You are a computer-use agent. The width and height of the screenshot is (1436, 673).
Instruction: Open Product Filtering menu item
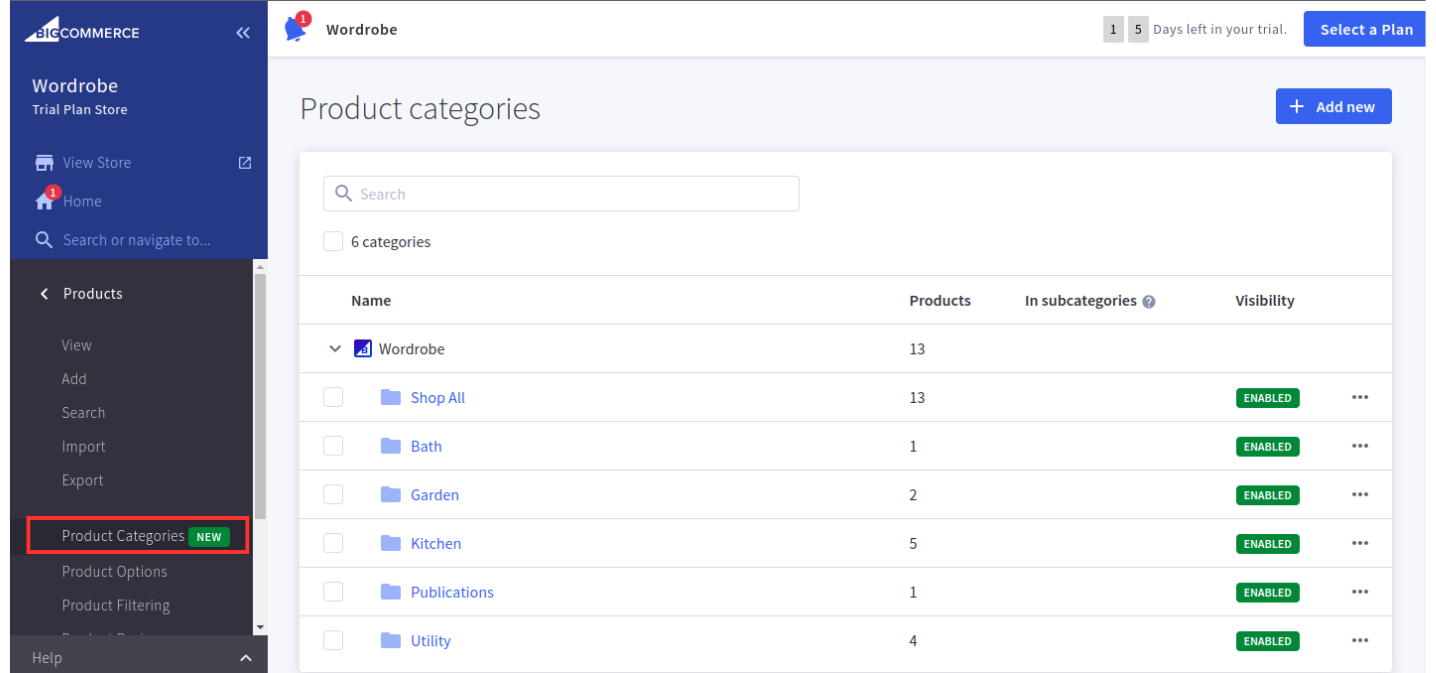[x=116, y=606]
